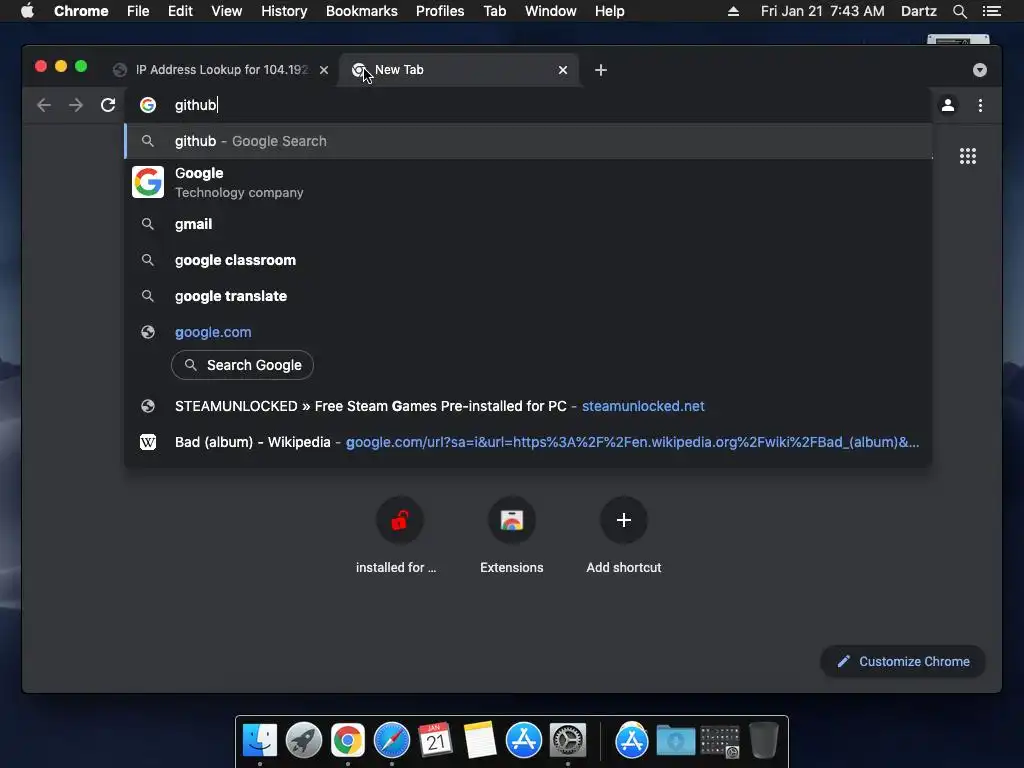The height and width of the screenshot is (768, 1024).
Task: Open Notification Center list icon
Action: coord(991,11)
